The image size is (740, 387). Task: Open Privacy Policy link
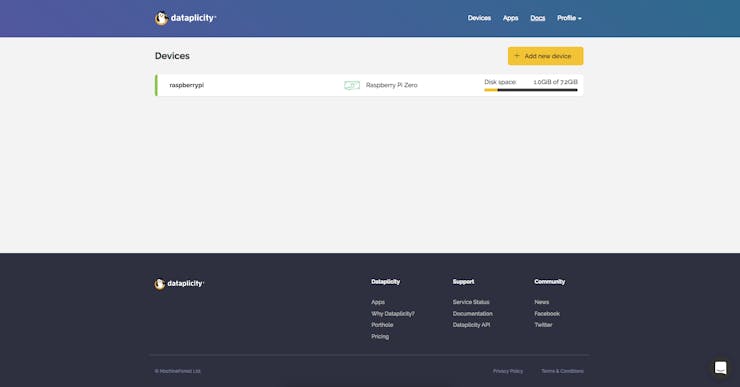[508, 371]
